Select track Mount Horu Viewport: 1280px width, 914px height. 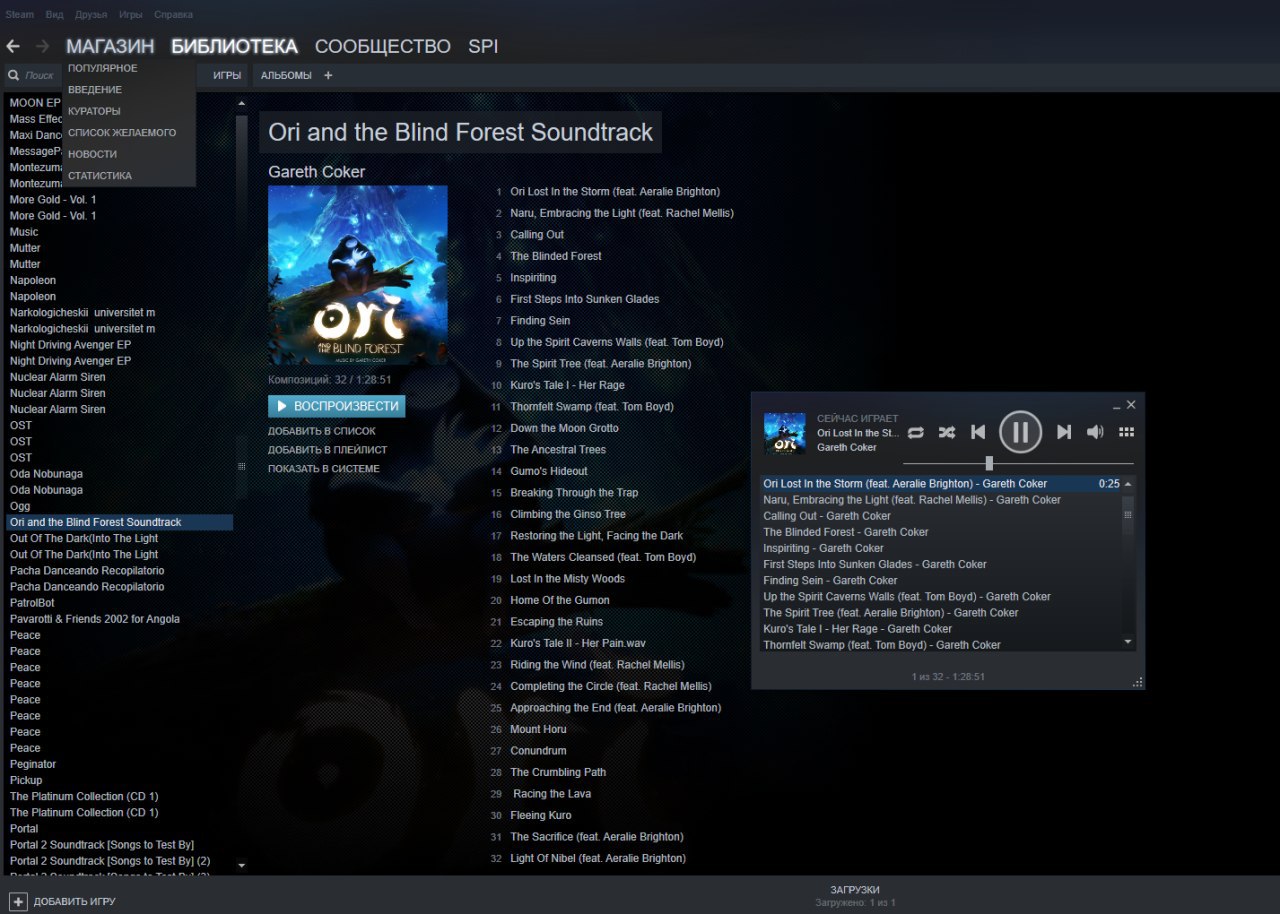(x=538, y=729)
